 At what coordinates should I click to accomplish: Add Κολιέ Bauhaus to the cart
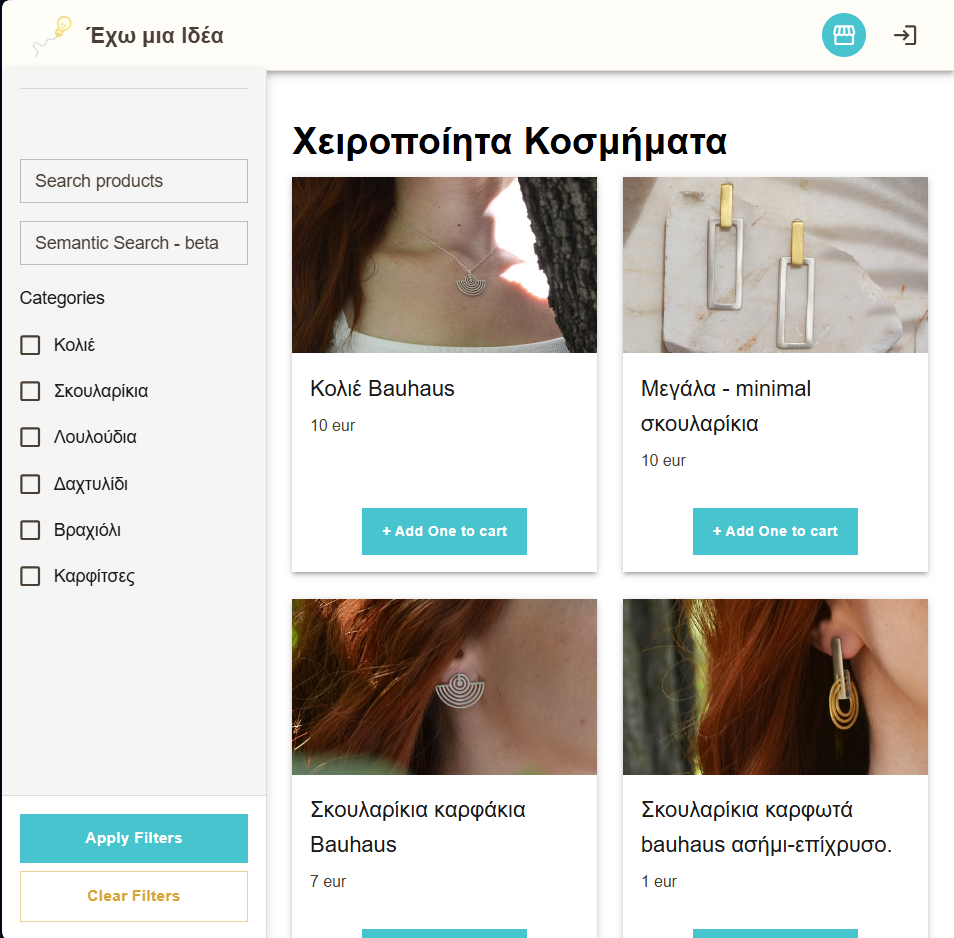click(x=444, y=531)
